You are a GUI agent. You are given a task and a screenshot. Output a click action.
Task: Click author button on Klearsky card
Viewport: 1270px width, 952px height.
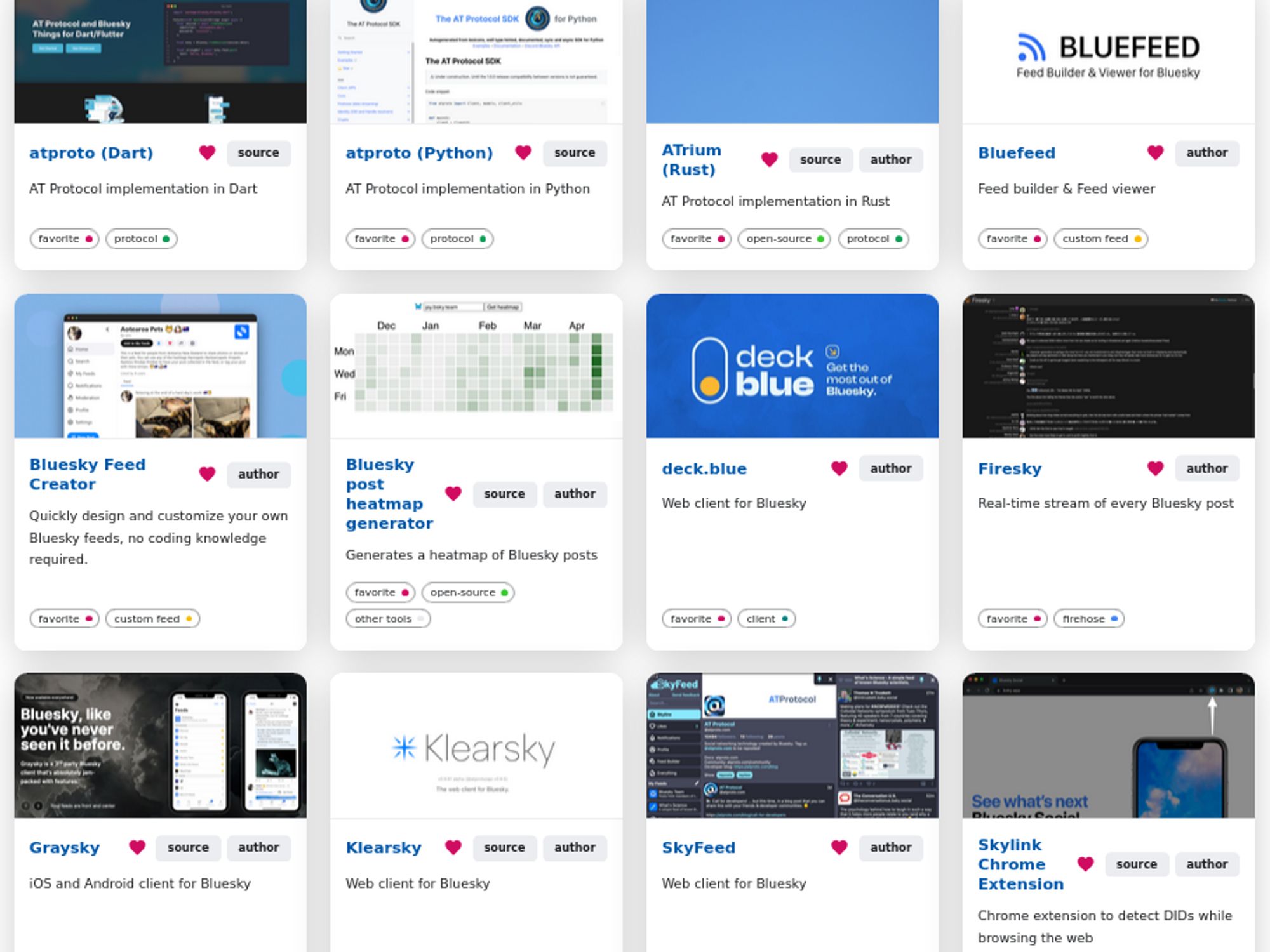[575, 847]
